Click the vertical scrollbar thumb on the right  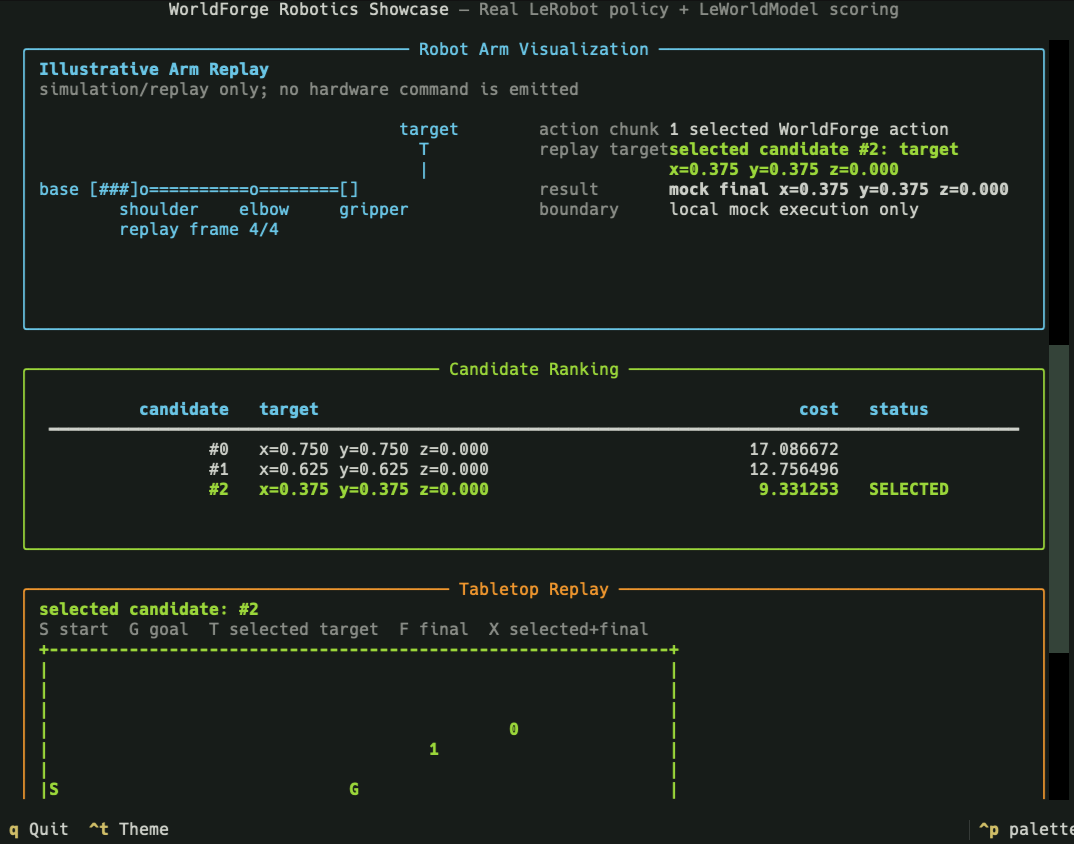click(1059, 499)
